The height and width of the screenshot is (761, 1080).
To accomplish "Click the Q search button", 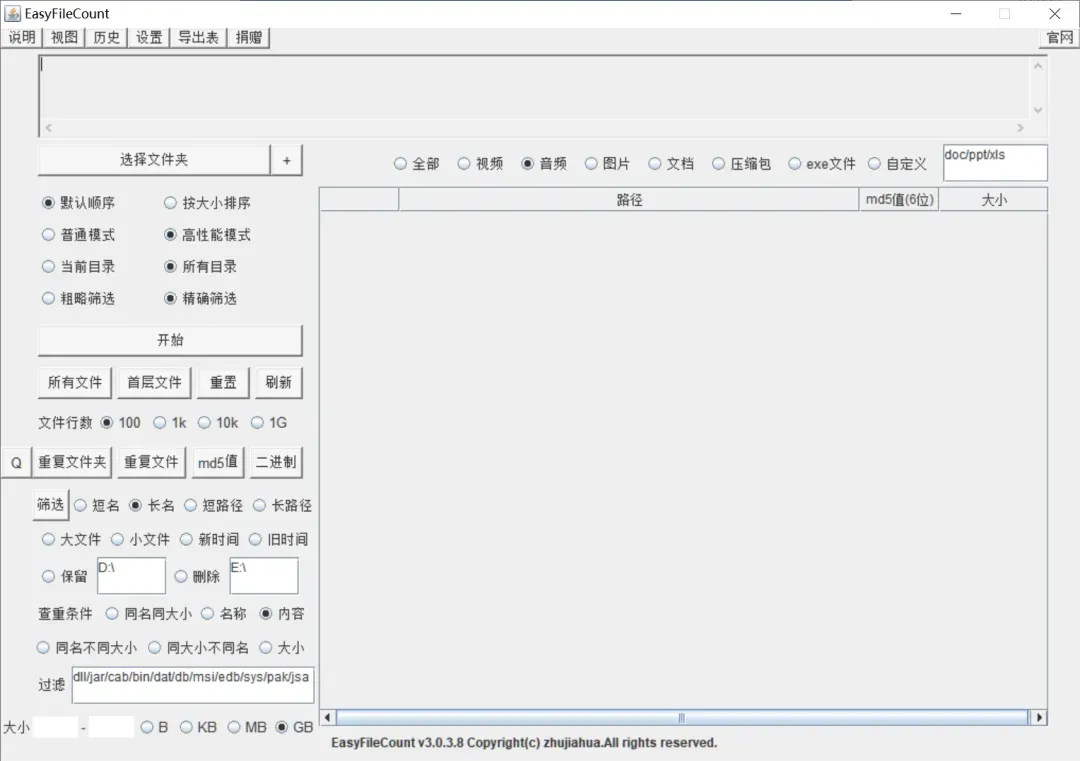I will [17, 462].
